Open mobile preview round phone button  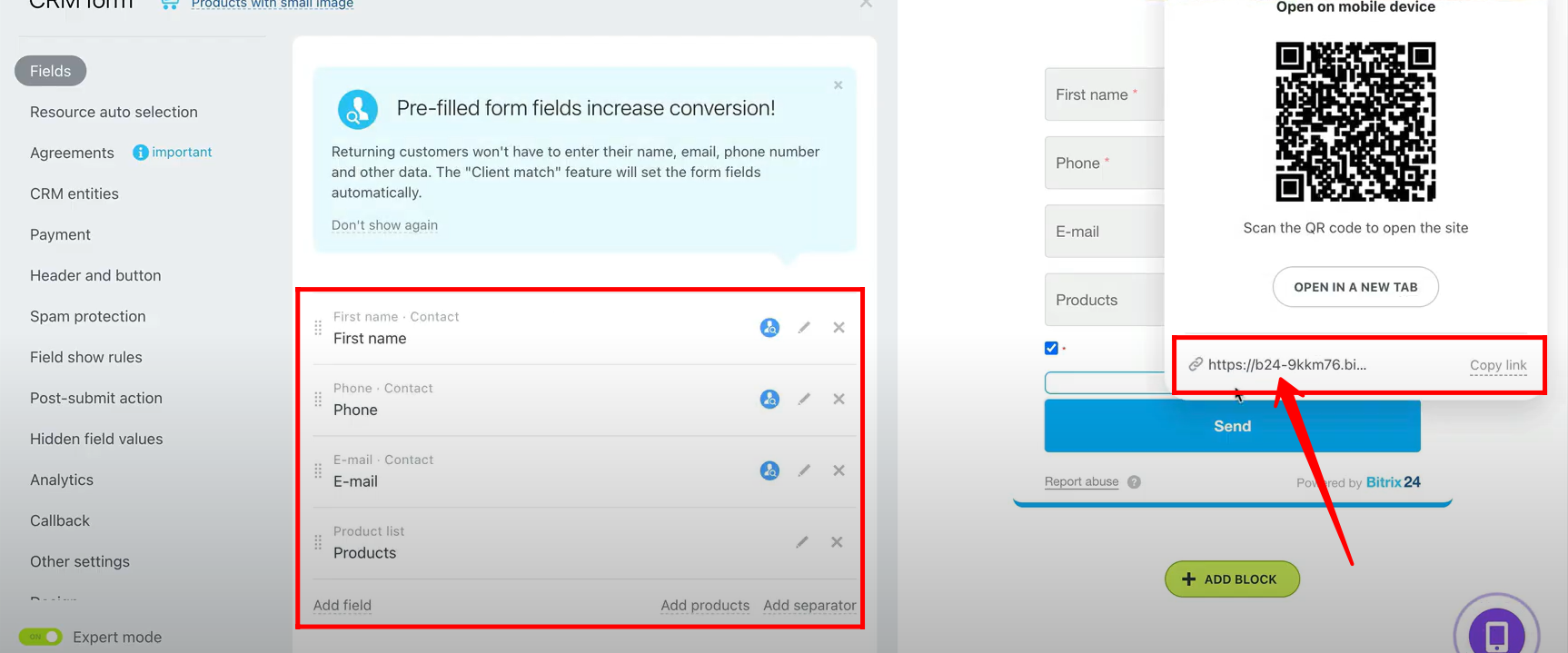pos(1496,633)
